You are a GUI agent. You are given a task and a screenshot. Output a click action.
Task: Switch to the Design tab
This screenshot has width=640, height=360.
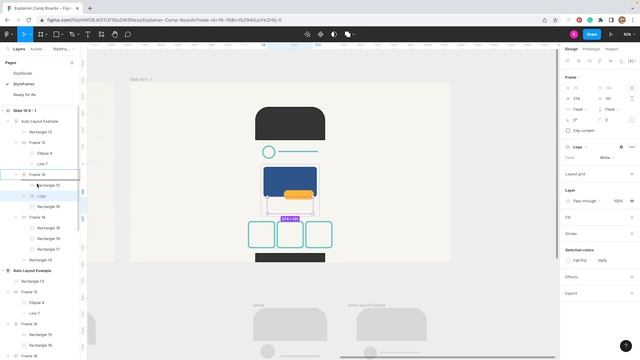(x=571, y=49)
